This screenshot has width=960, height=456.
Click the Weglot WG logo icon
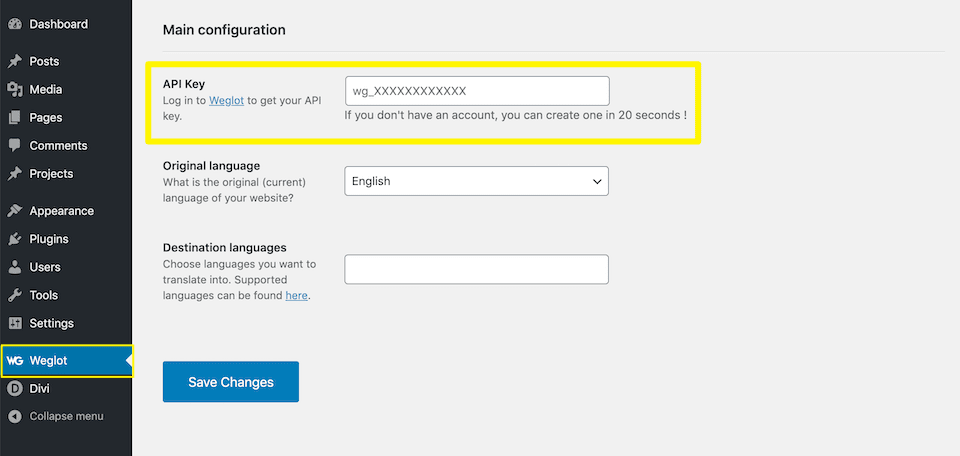(15, 361)
